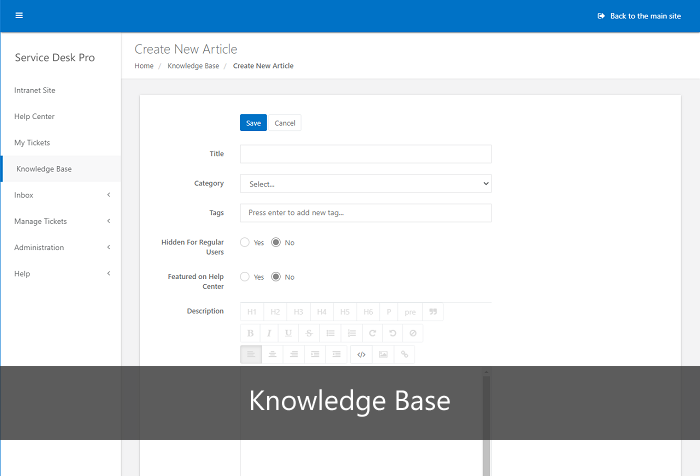The width and height of the screenshot is (700, 476).
Task: Insert a hyperlink using the link icon
Action: click(404, 355)
